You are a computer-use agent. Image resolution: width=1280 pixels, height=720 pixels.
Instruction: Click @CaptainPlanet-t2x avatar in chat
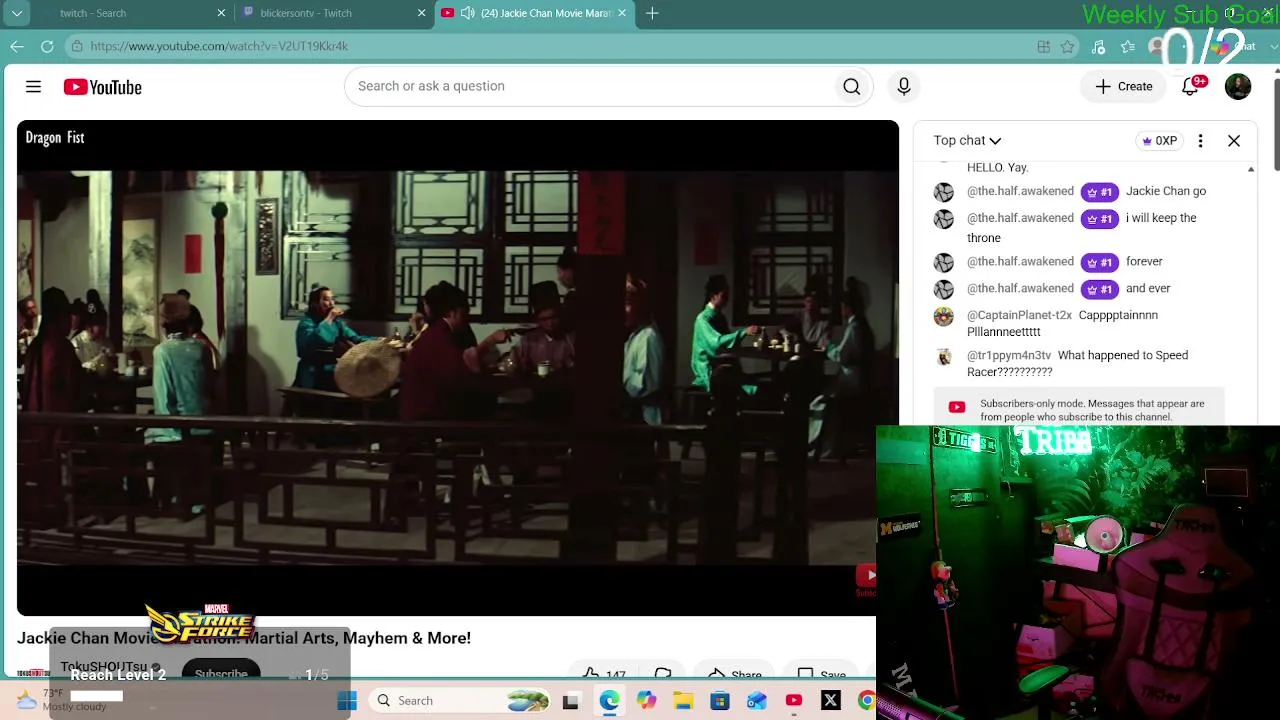(x=944, y=317)
